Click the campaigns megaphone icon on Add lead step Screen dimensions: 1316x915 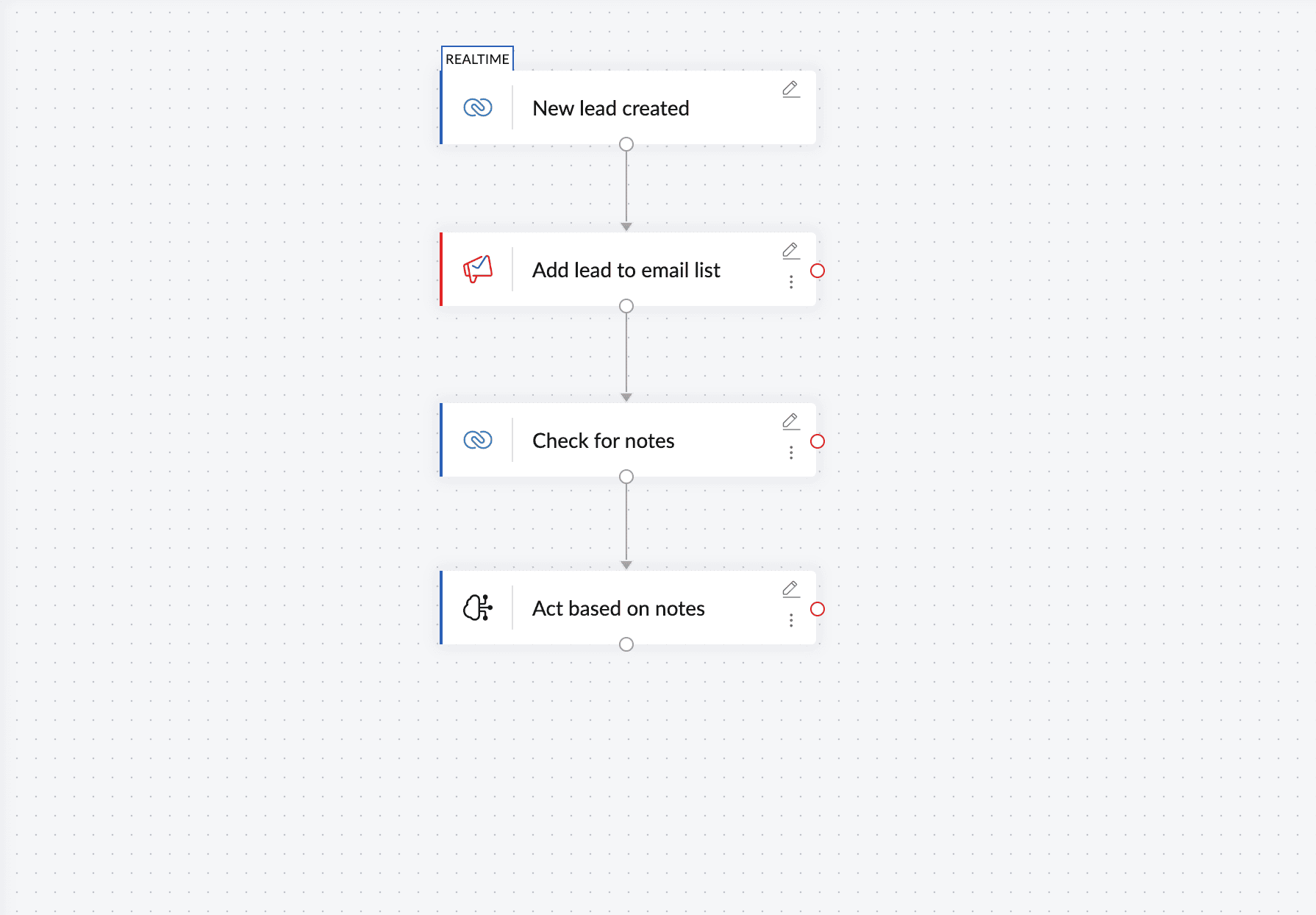click(x=478, y=269)
